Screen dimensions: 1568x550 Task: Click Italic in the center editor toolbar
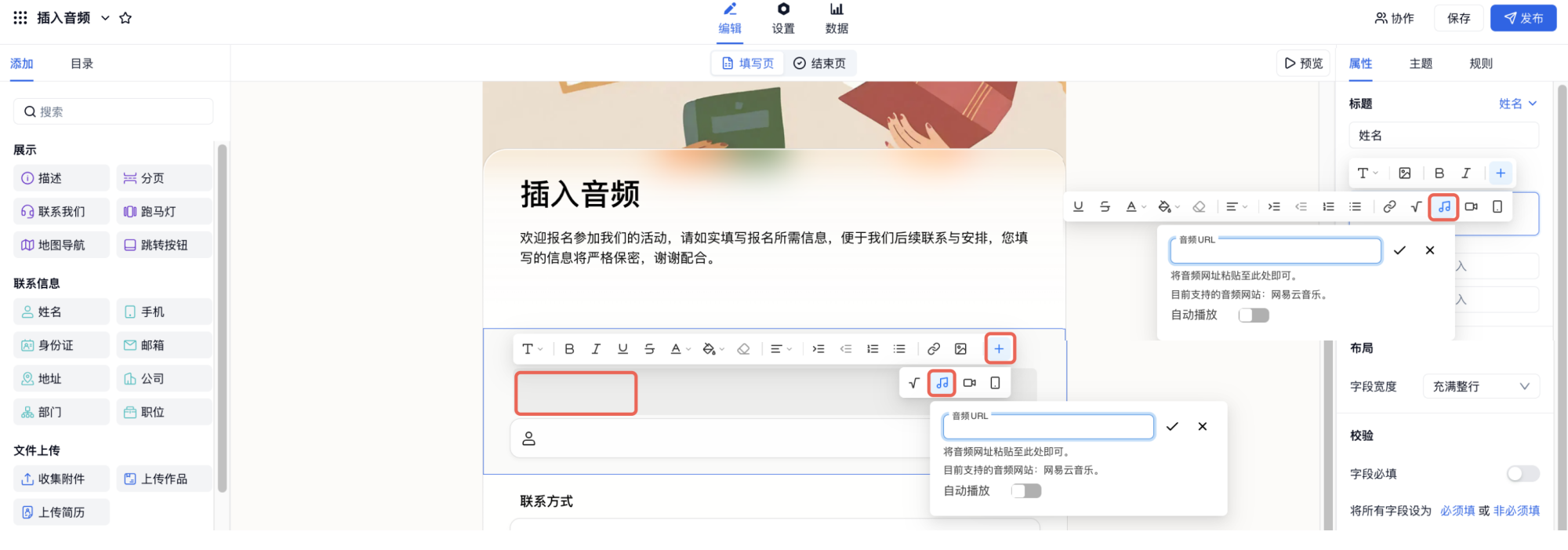[x=596, y=349]
